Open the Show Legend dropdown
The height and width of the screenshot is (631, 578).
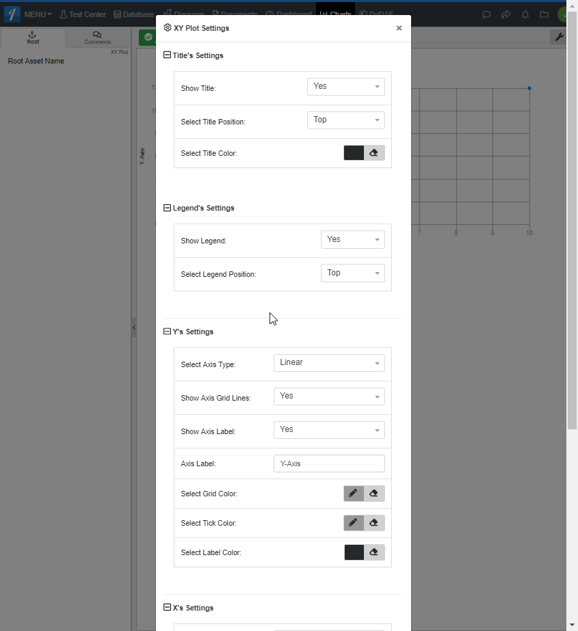353,239
